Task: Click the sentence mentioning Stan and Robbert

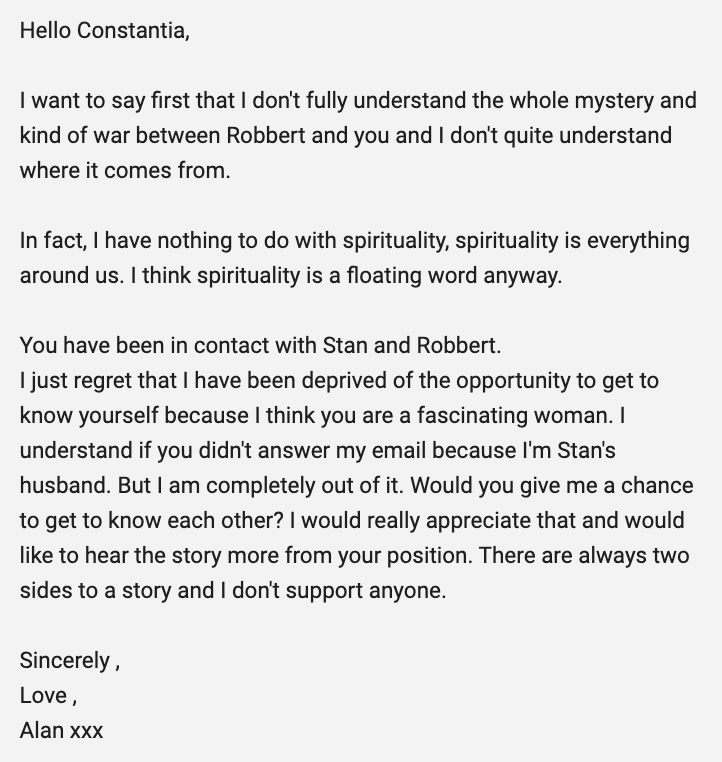Action: coord(260,346)
